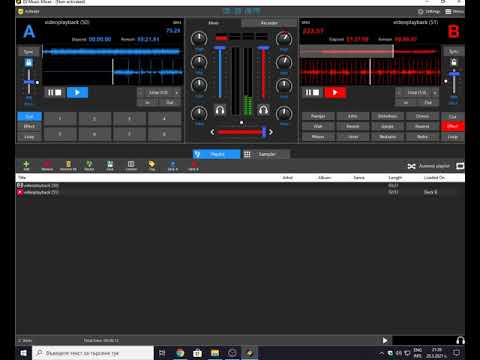The height and width of the screenshot is (360, 480).
Task: Click the preview play icon in status bar
Action: pyautogui.click(x=385, y=340)
